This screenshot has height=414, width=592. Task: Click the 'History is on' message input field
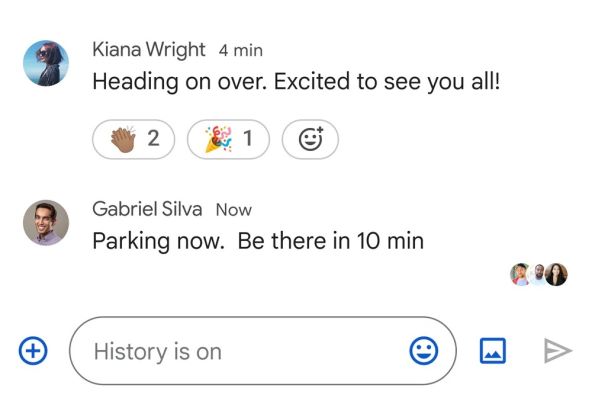coord(263,351)
